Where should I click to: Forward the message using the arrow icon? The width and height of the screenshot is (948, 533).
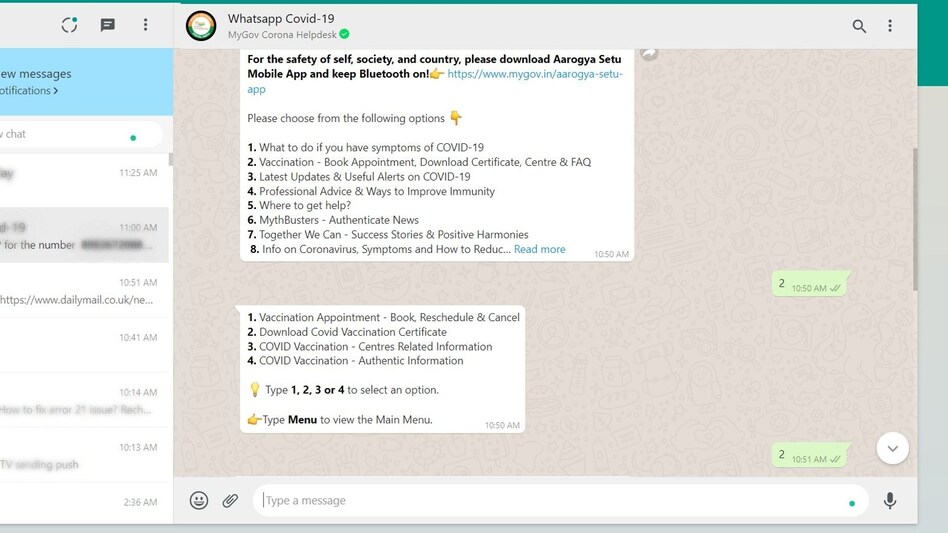point(649,53)
